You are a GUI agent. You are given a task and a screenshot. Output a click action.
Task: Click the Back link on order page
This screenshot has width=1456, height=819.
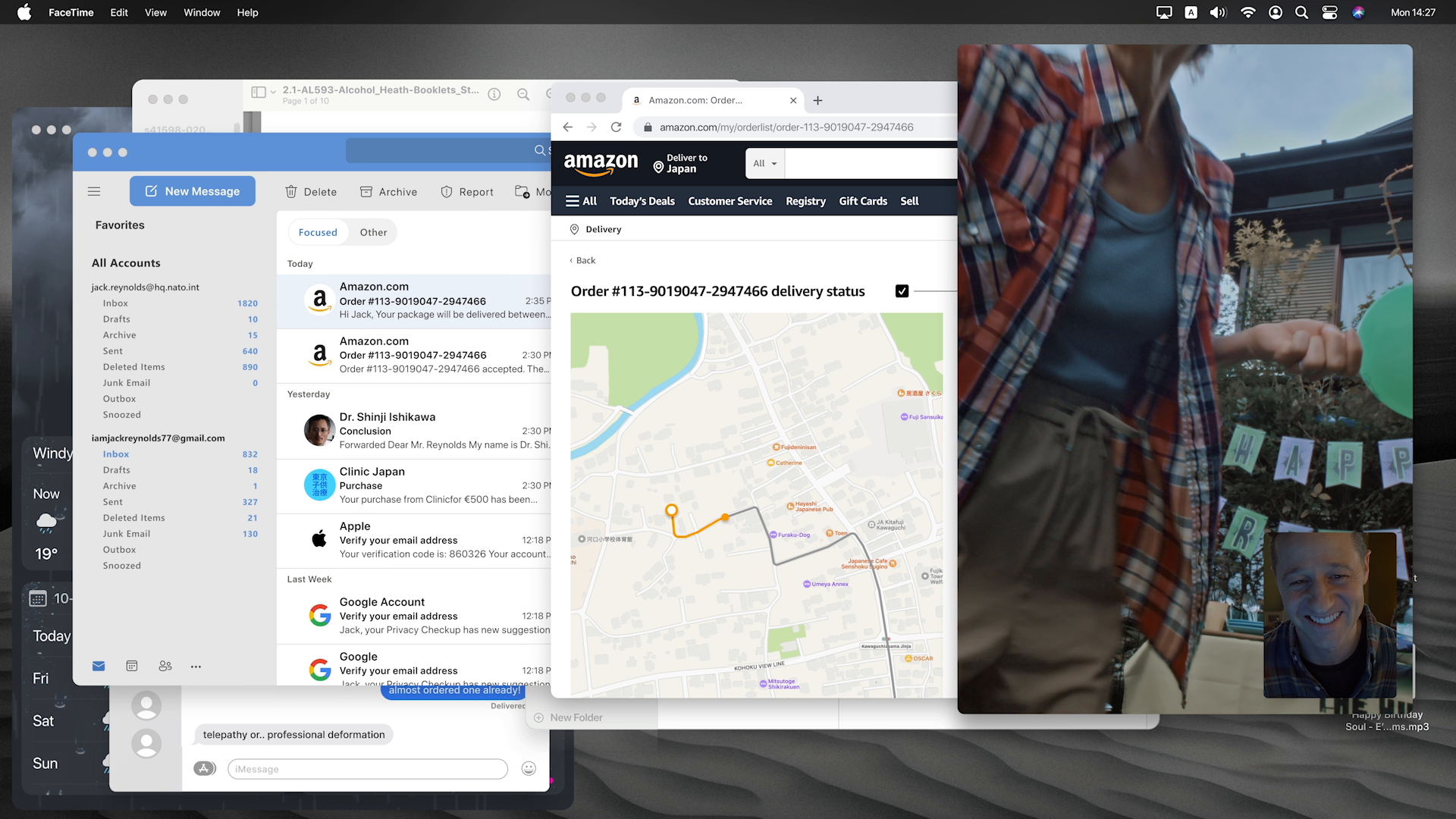(582, 260)
